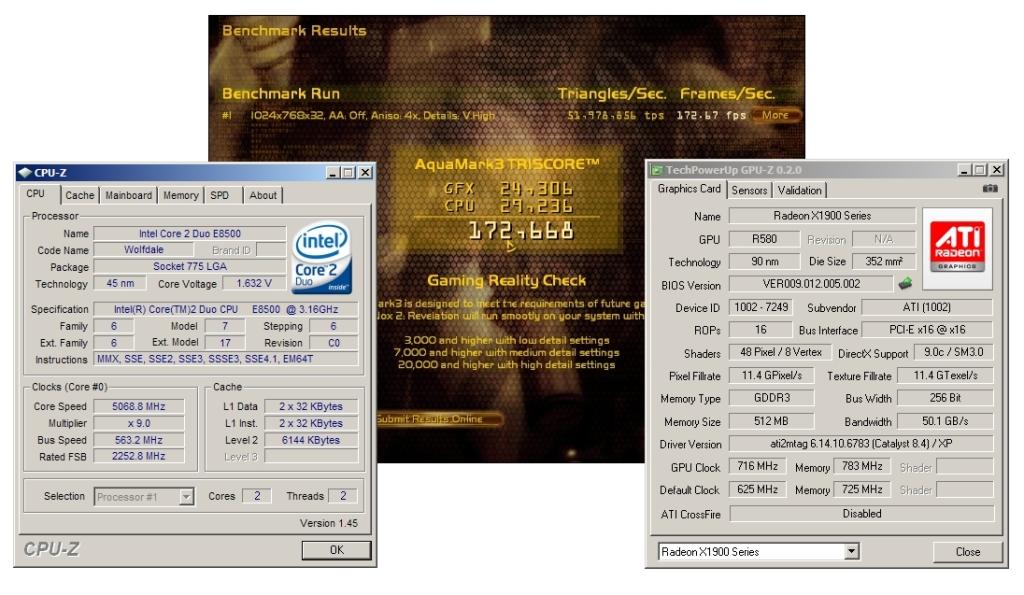The image size is (1024, 595).
Task: Click the Intel Core 2 Duo logo in CPU-Z
Action: (x=322, y=258)
